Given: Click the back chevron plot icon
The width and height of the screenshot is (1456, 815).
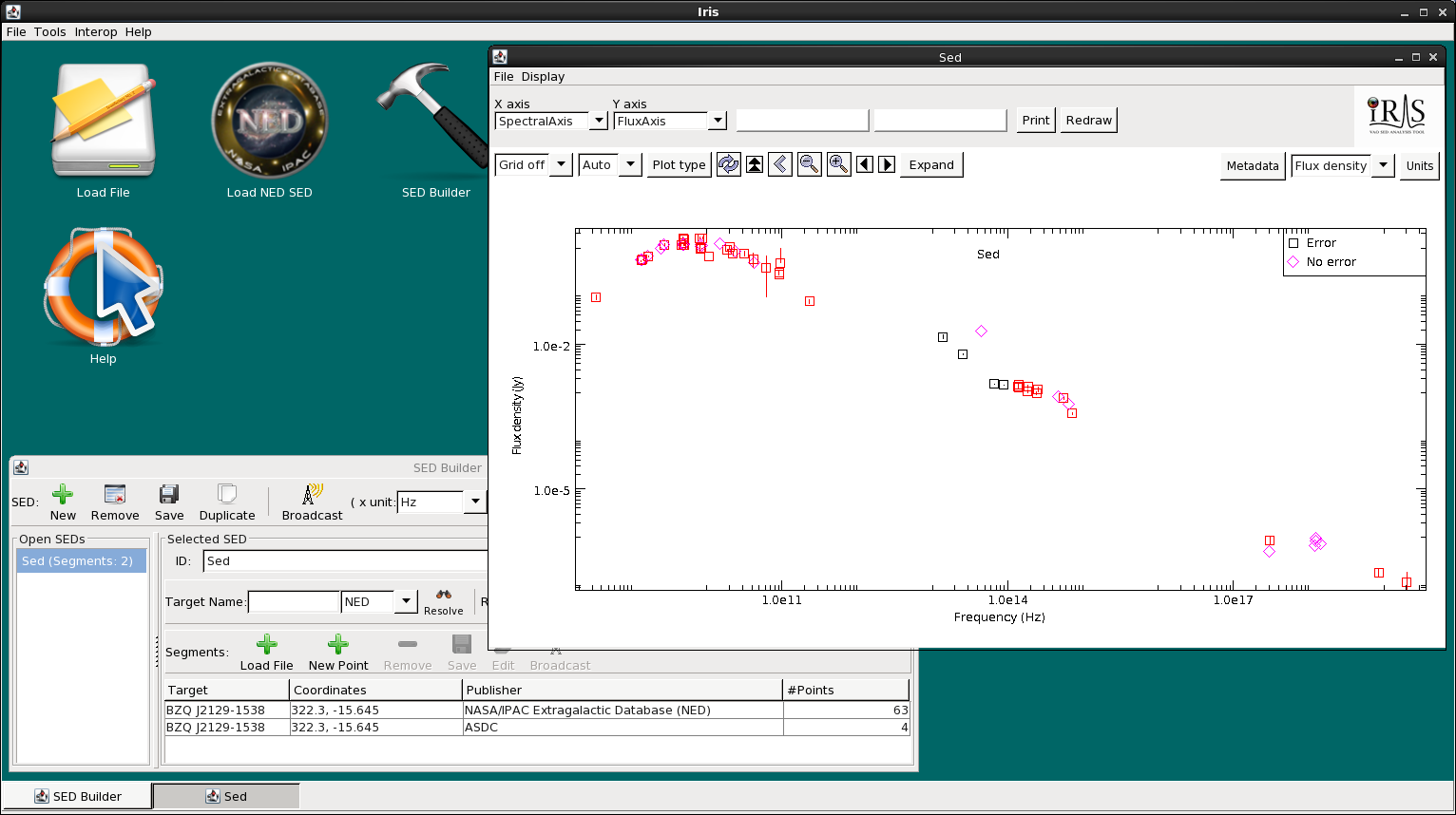Looking at the screenshot, I should pos(780,164).
